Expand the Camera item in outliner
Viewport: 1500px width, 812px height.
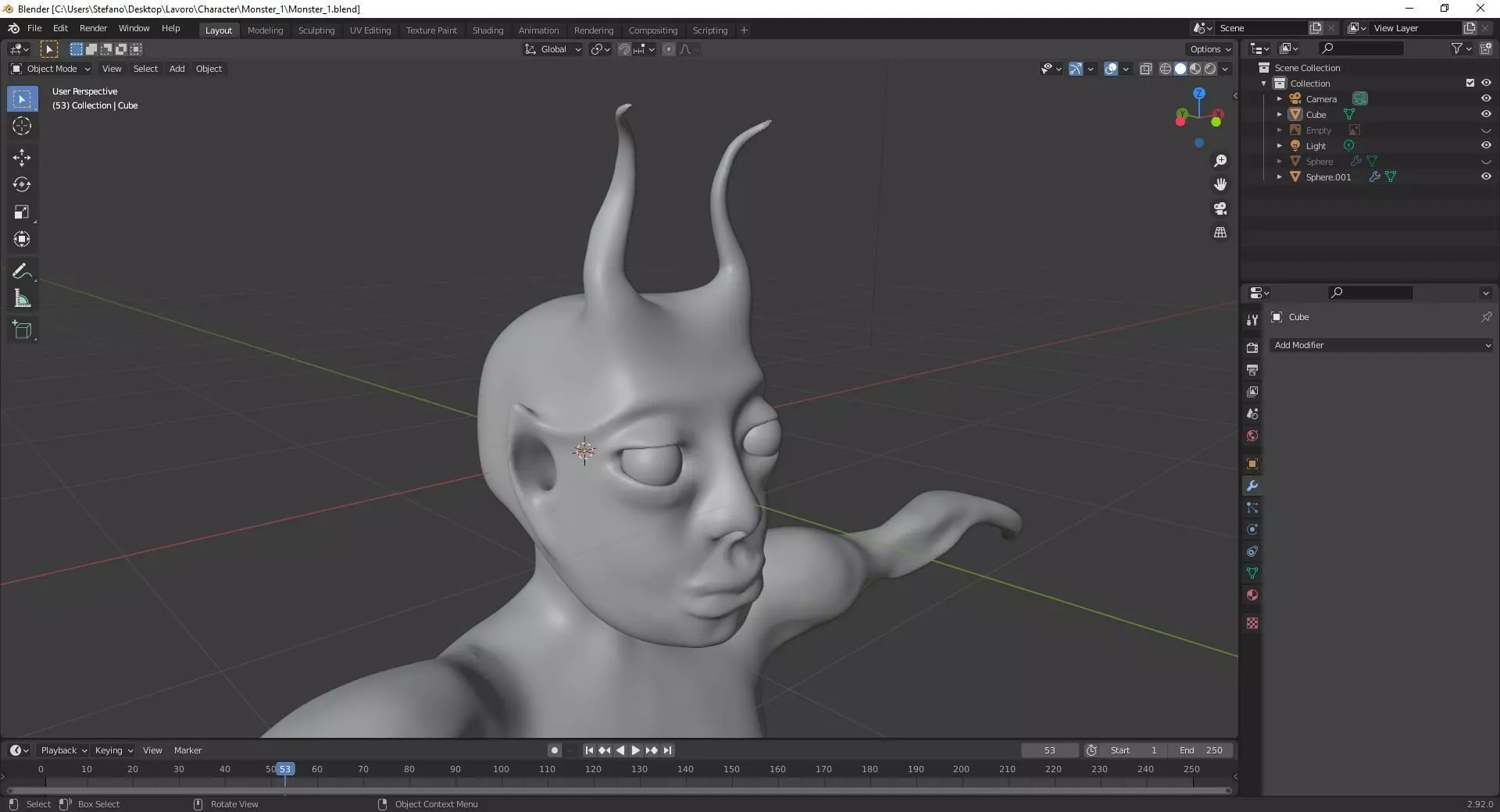[1280, 99]
